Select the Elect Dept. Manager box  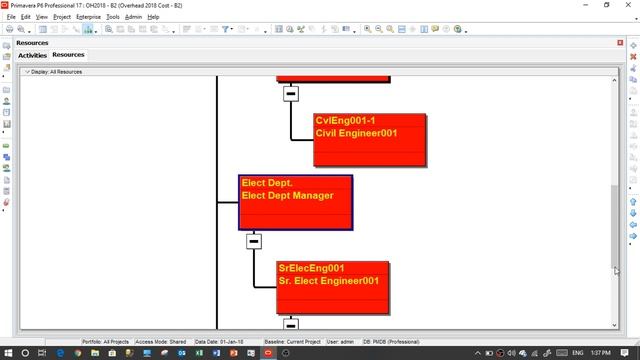[x=296, y=202]
